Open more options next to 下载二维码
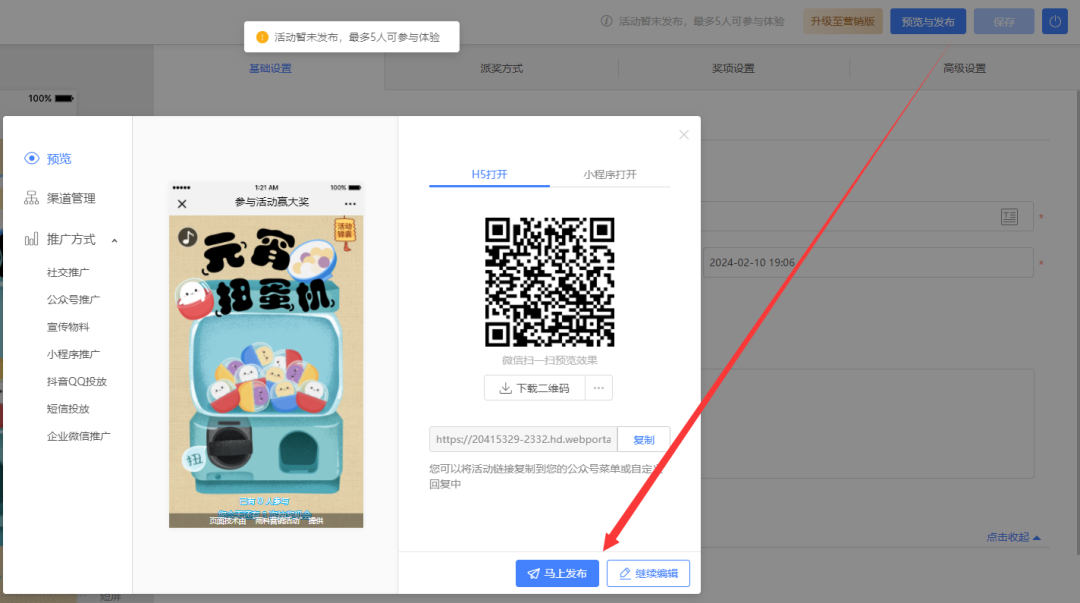 coord(599,388)
